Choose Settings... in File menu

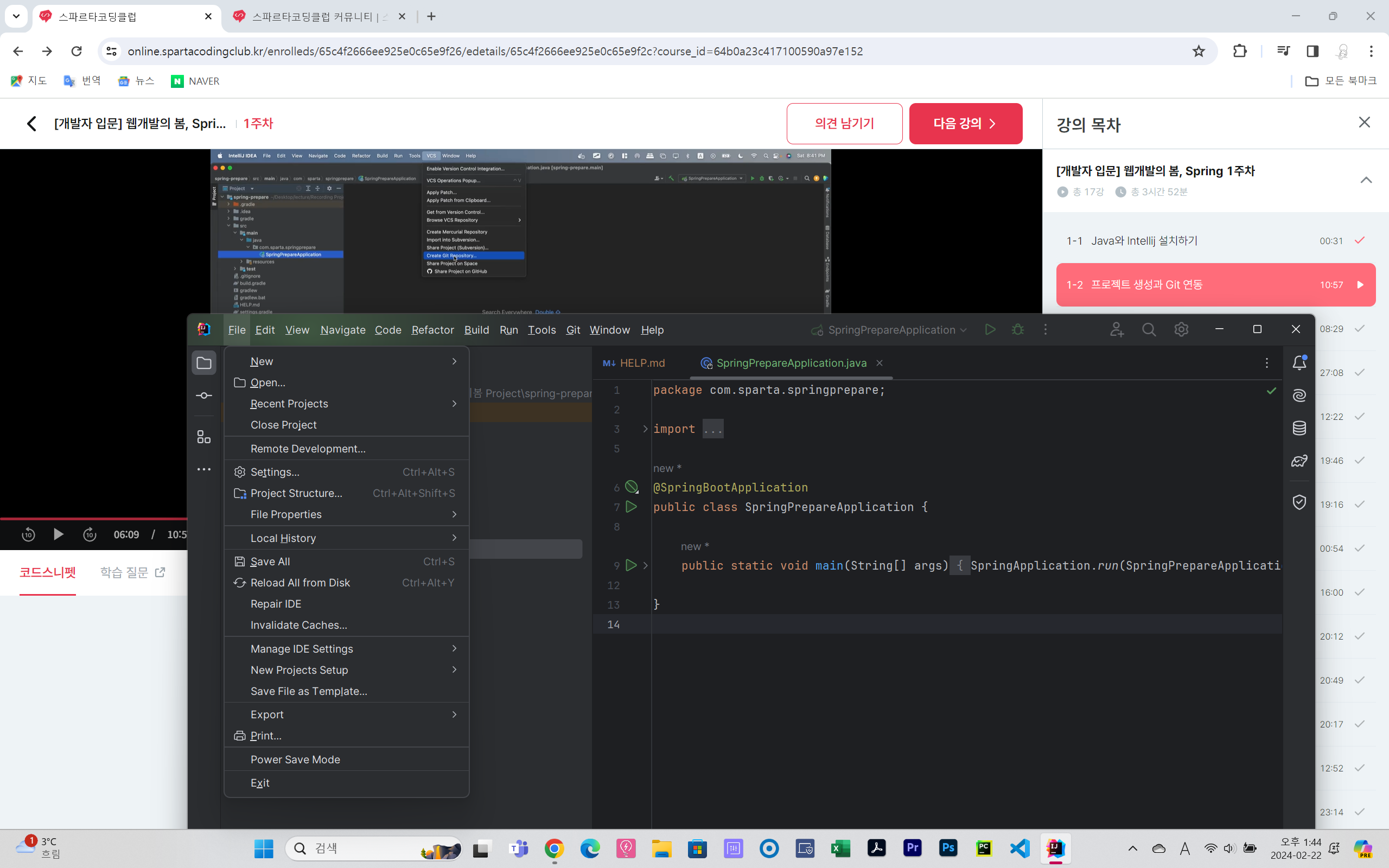point(347,472)
